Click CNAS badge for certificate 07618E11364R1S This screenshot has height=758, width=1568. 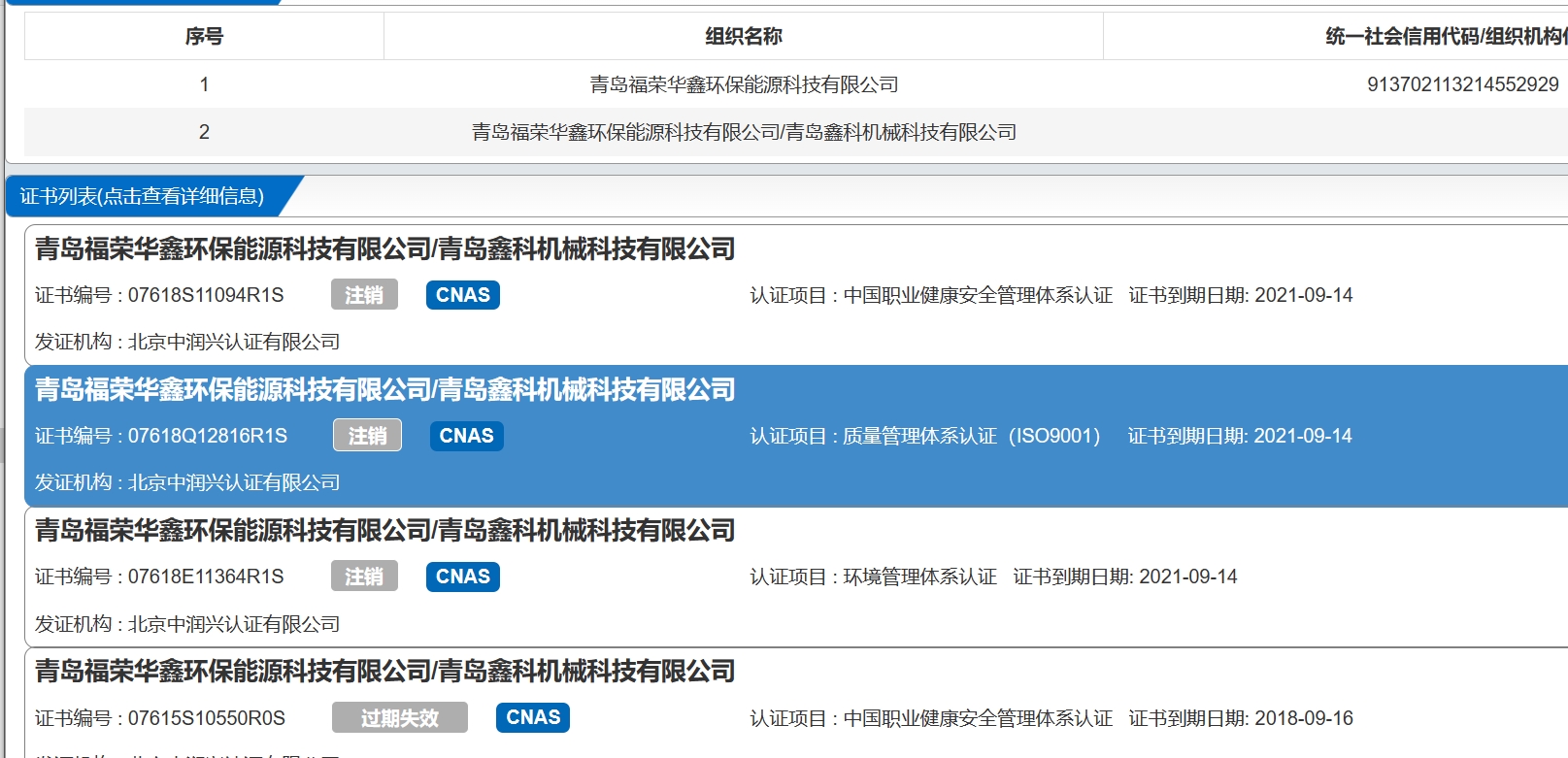pyautogui.click(x=463, y=577)
